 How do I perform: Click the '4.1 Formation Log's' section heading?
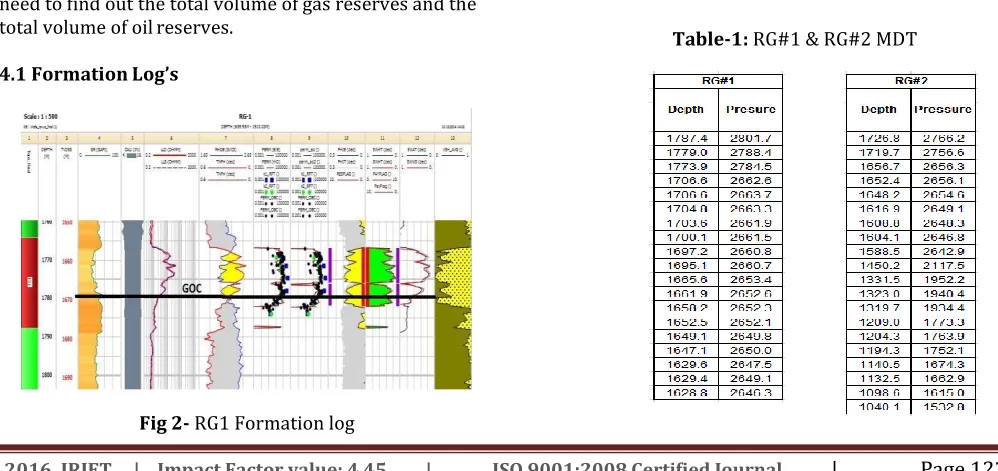point(89,74)
